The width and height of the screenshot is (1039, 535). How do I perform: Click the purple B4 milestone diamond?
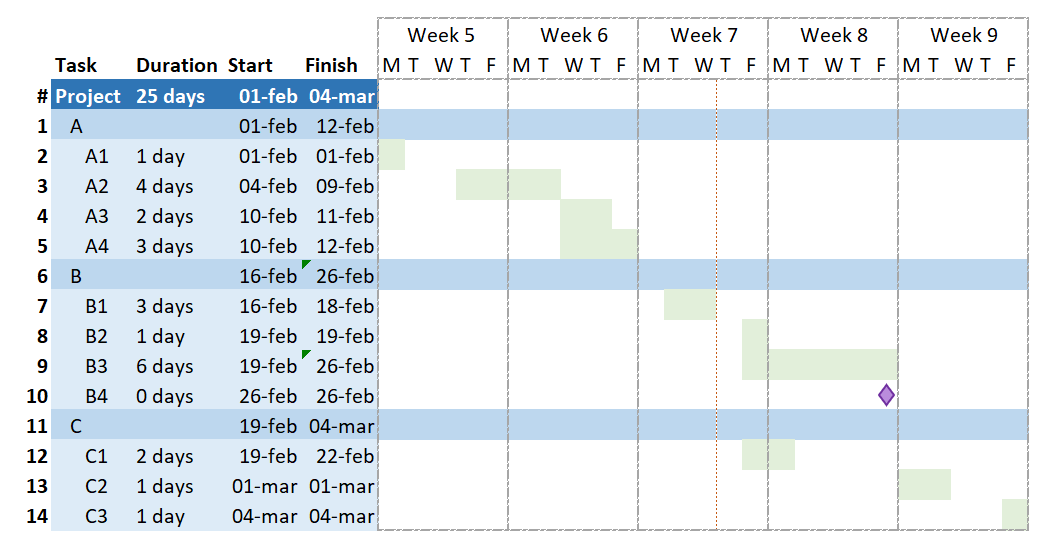click(x=886, y=395)
